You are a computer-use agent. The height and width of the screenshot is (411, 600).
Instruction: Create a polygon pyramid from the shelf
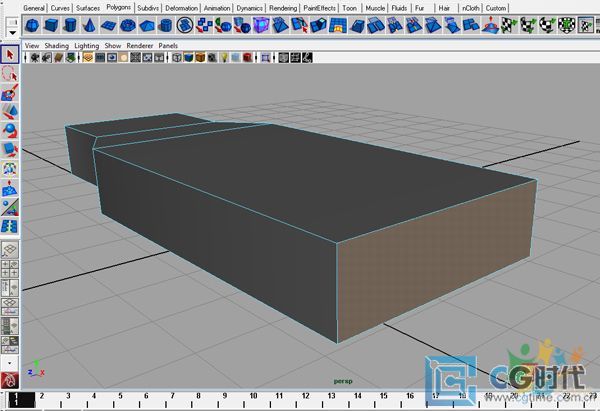(x=147, y=26)
